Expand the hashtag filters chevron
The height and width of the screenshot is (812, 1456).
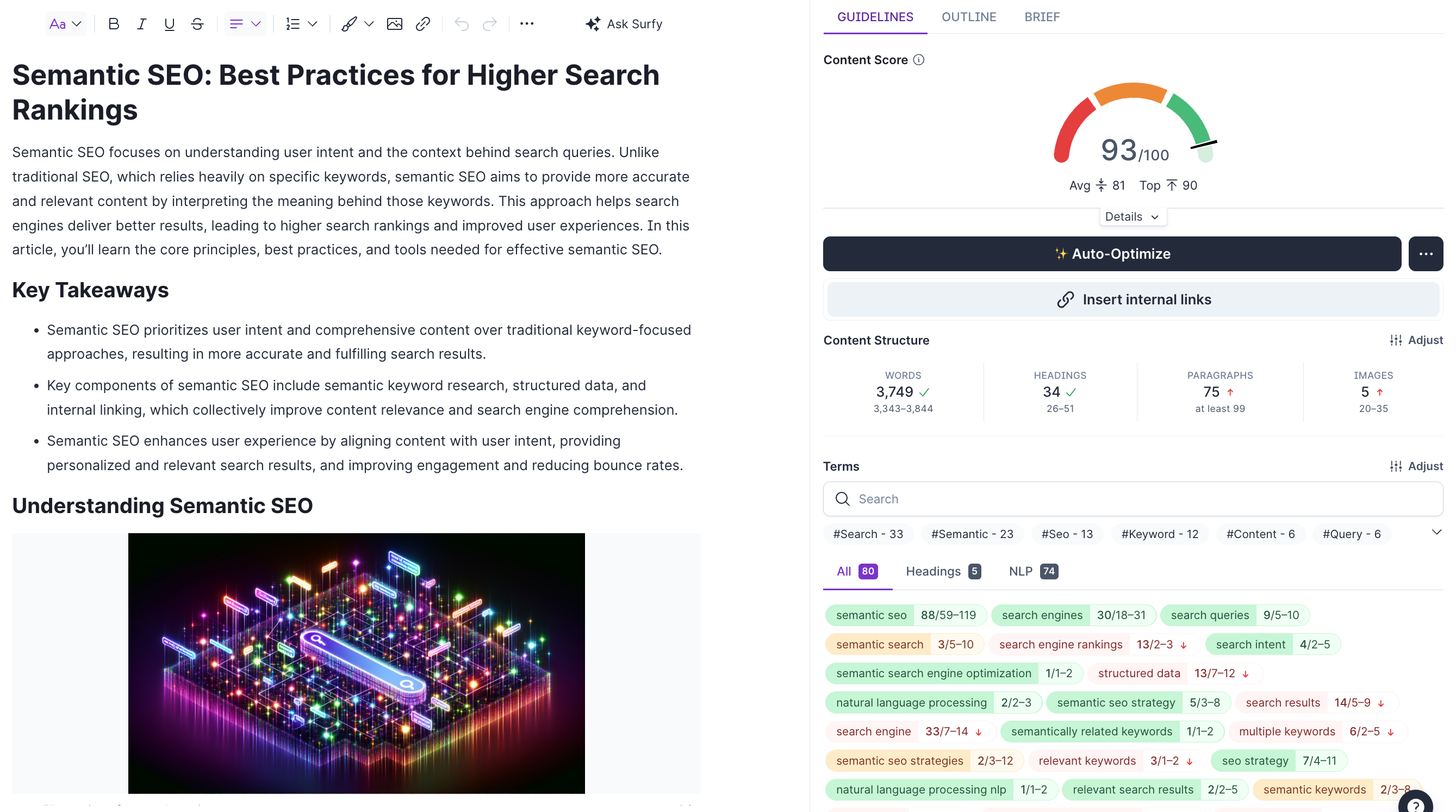click(1436, 532)
